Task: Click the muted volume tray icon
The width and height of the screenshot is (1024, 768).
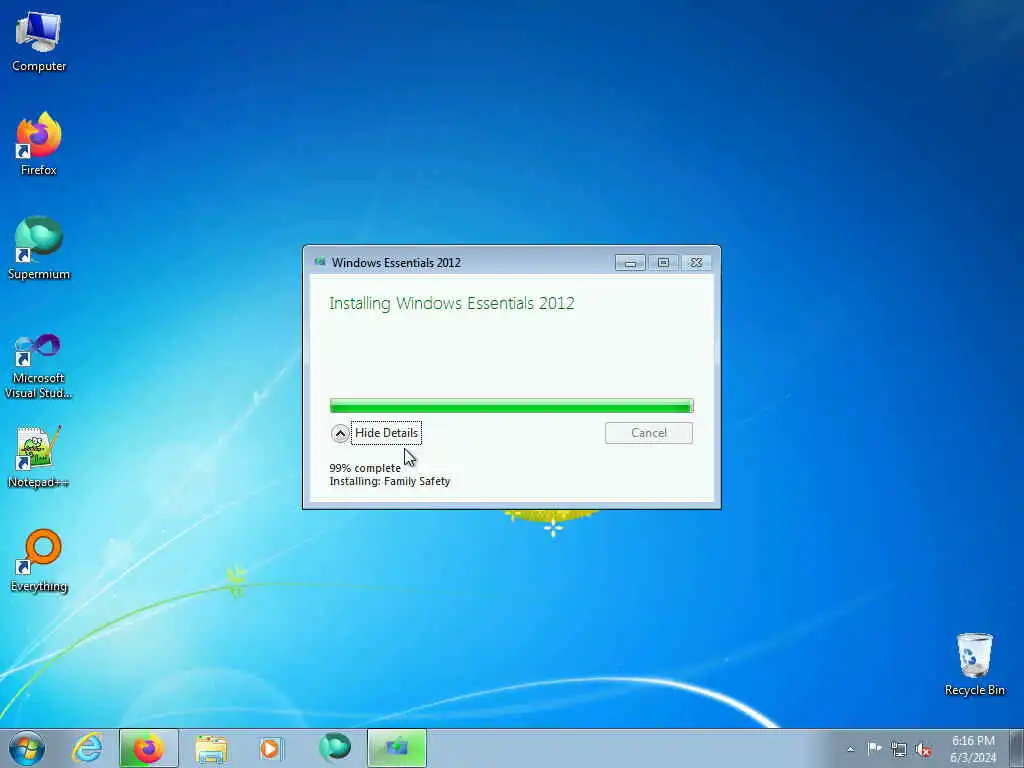Action: [x=923, y=750]
